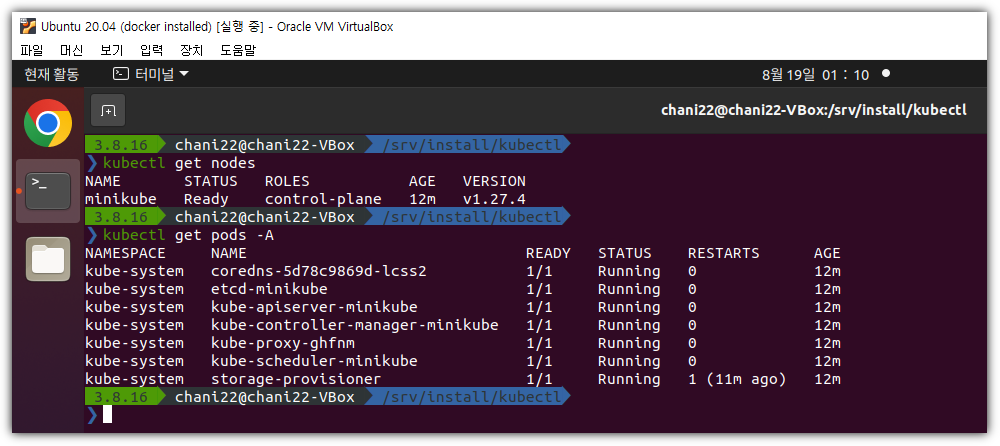Click pod name 'kube-proxy-ghfnm'
This screenshot has width=1000, height=446.
coord(283,343)
